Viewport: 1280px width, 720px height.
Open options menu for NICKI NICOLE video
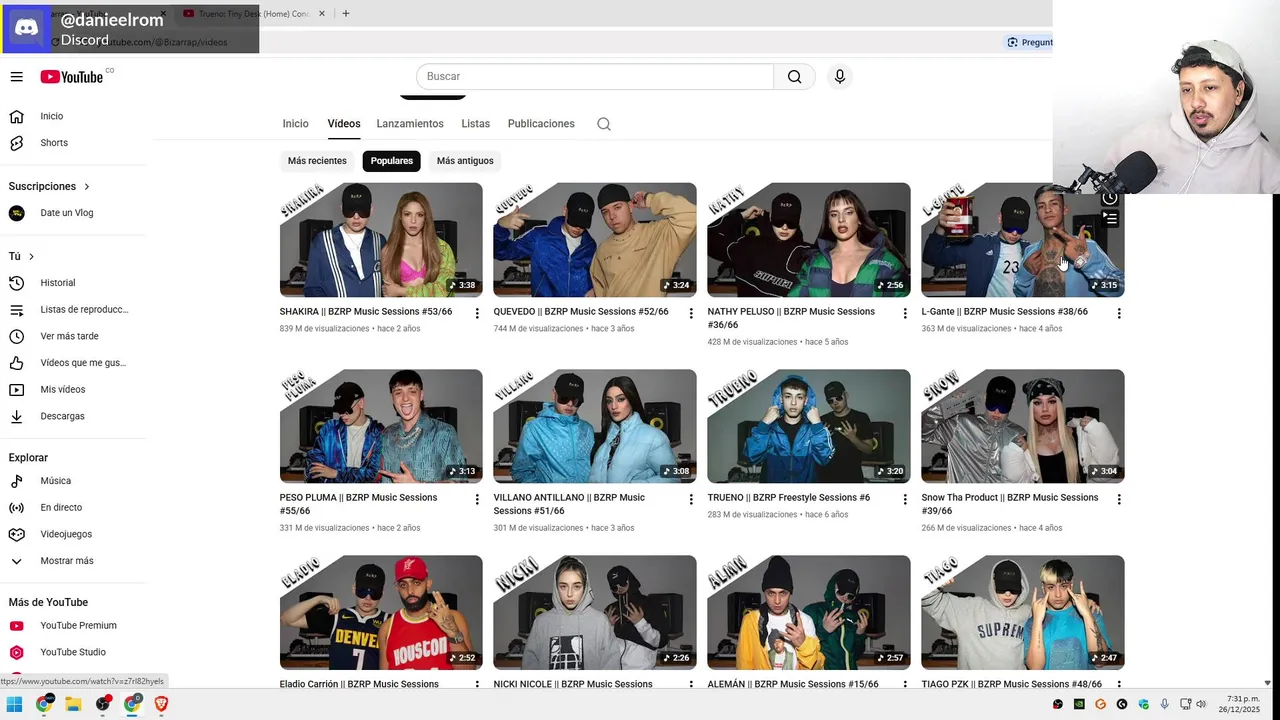click(691, 684)
